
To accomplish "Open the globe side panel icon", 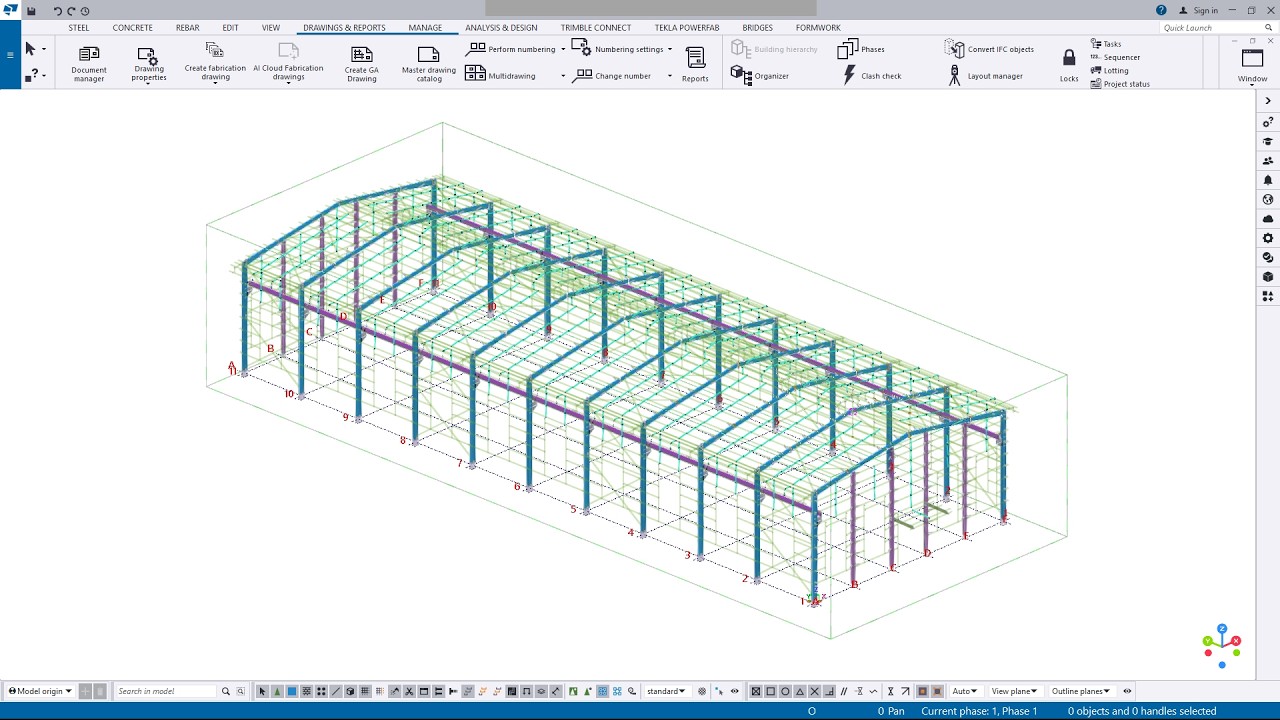I will pyautogui.click(x=1268, y=199).
